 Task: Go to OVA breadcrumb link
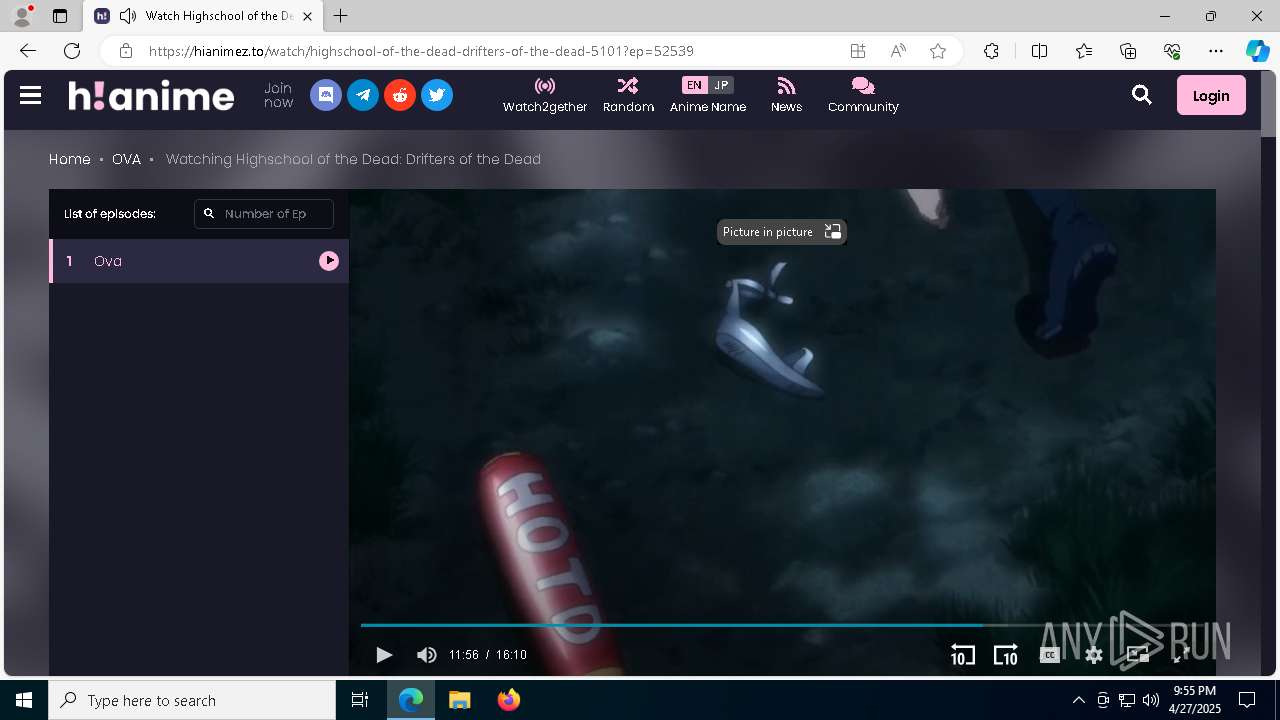[126, 159]
